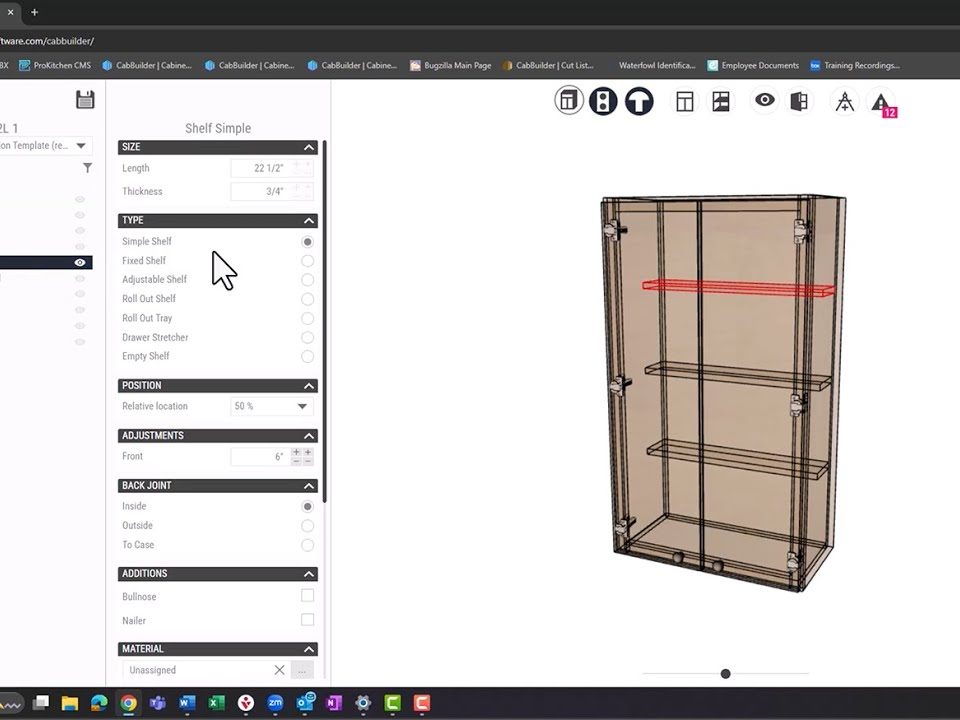The image size is (960, 720).
Task: Click the save floppy disk icon
Action: tap(85, 99)
